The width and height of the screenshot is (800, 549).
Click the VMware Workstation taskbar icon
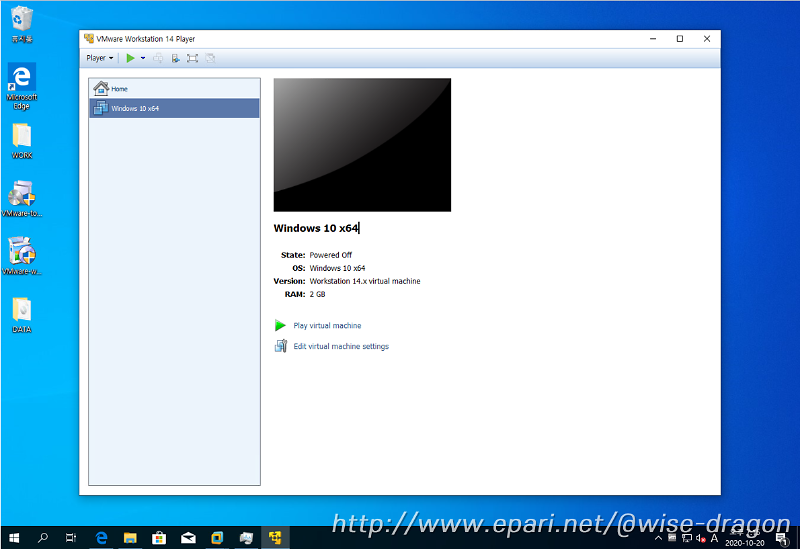click(x=217, y=538)
